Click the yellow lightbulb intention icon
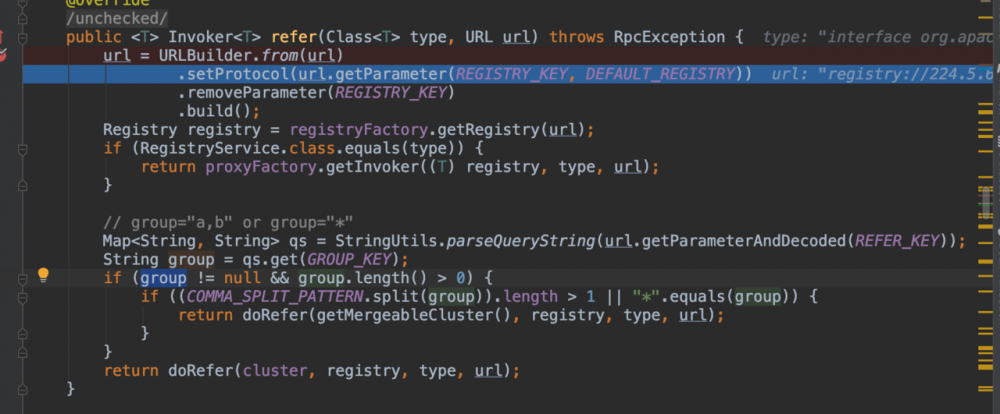 click(43, 276)
